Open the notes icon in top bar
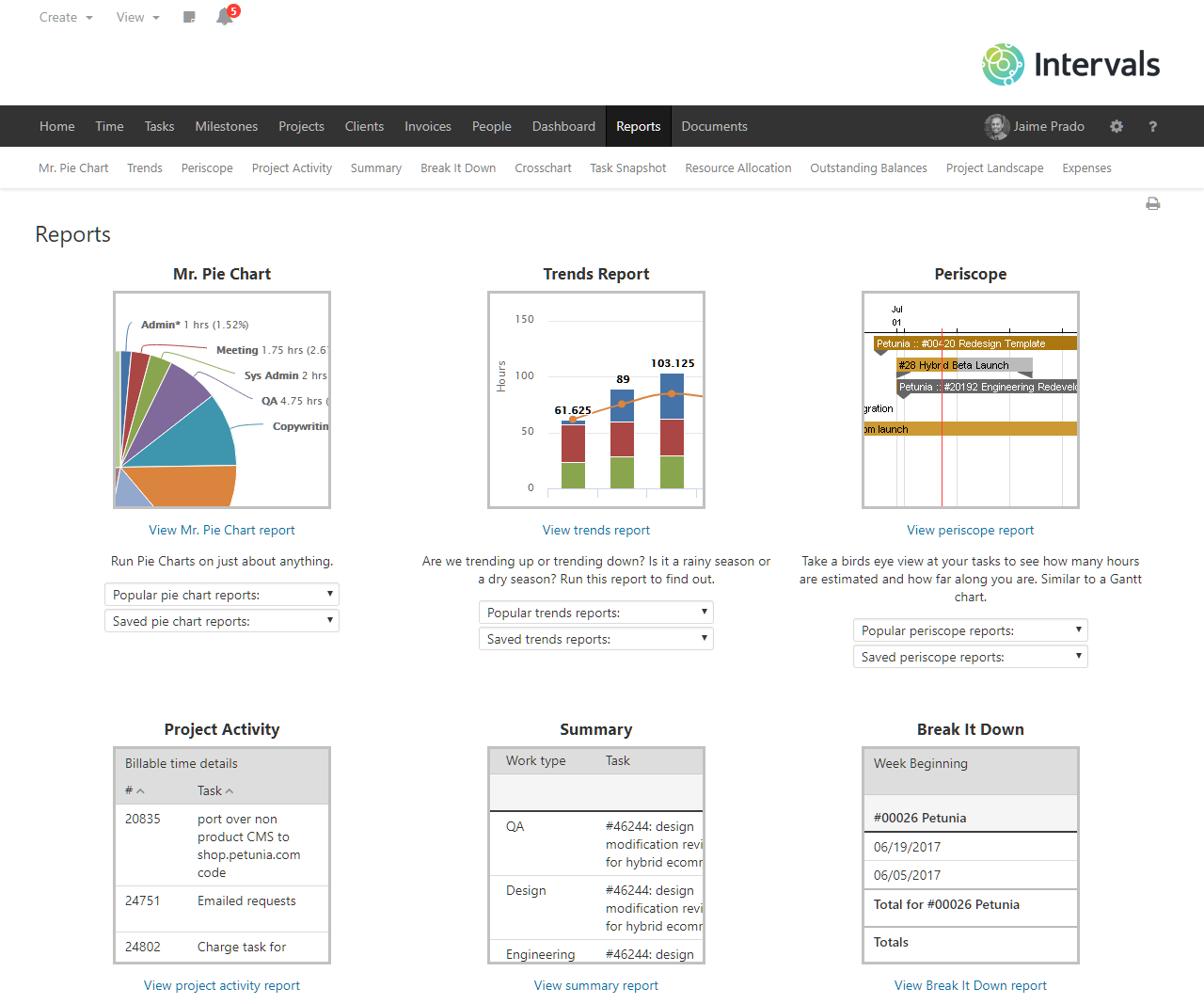Image resolution: width=1204 pixels, height=1004 pixels. pyautogui.click(x=189, y=17)
